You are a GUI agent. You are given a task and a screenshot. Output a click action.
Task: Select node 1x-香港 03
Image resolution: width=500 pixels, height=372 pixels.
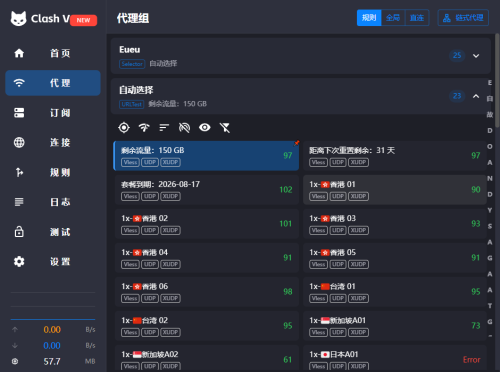(395, 224)
